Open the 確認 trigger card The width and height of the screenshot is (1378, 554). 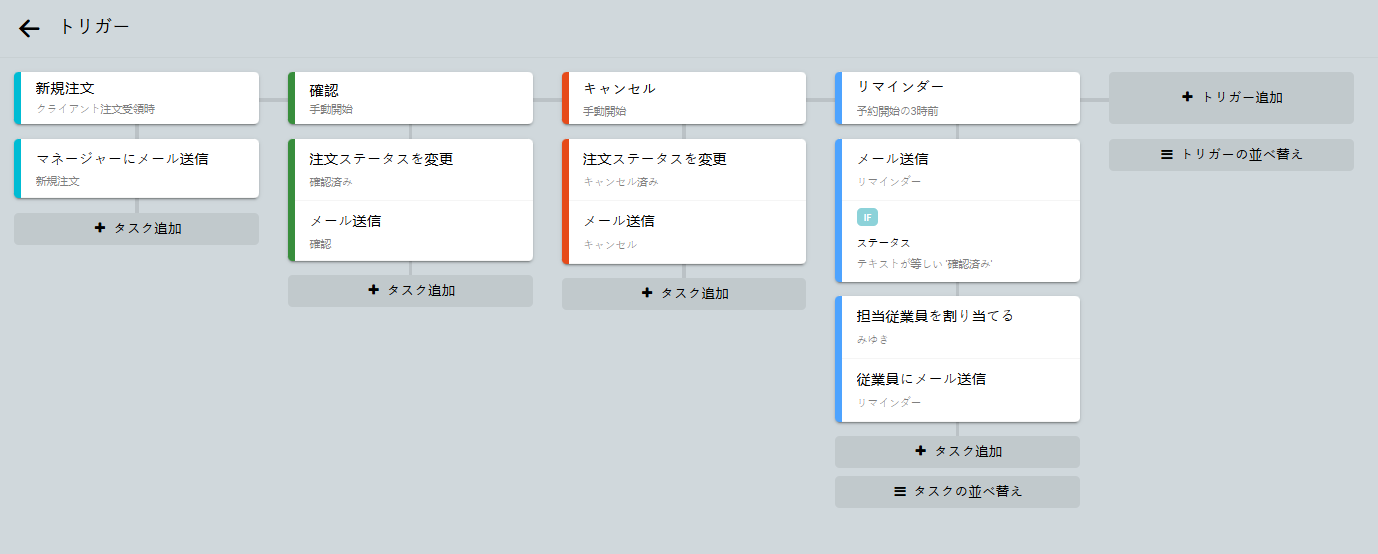coord(412,97)
